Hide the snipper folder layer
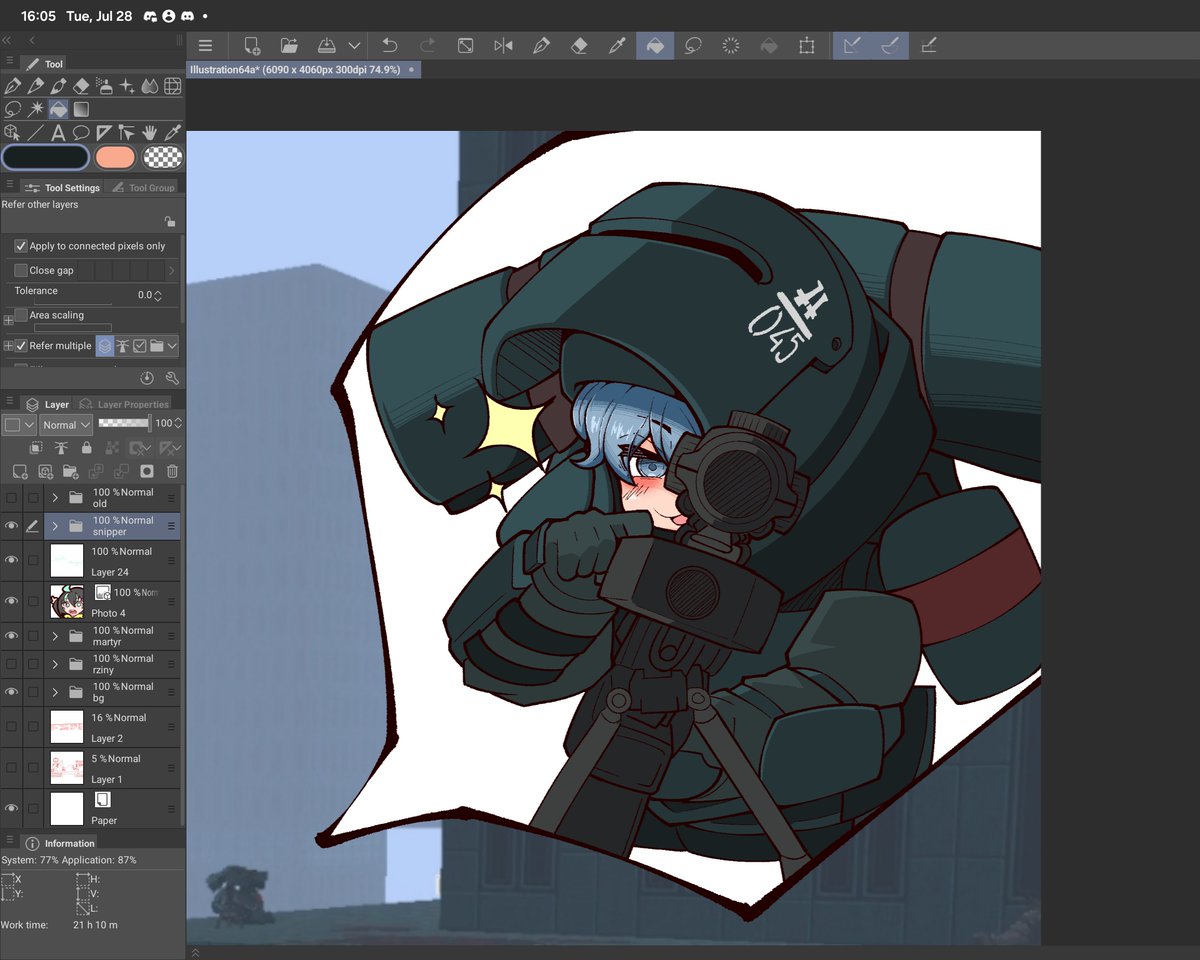 pos(11,526)
